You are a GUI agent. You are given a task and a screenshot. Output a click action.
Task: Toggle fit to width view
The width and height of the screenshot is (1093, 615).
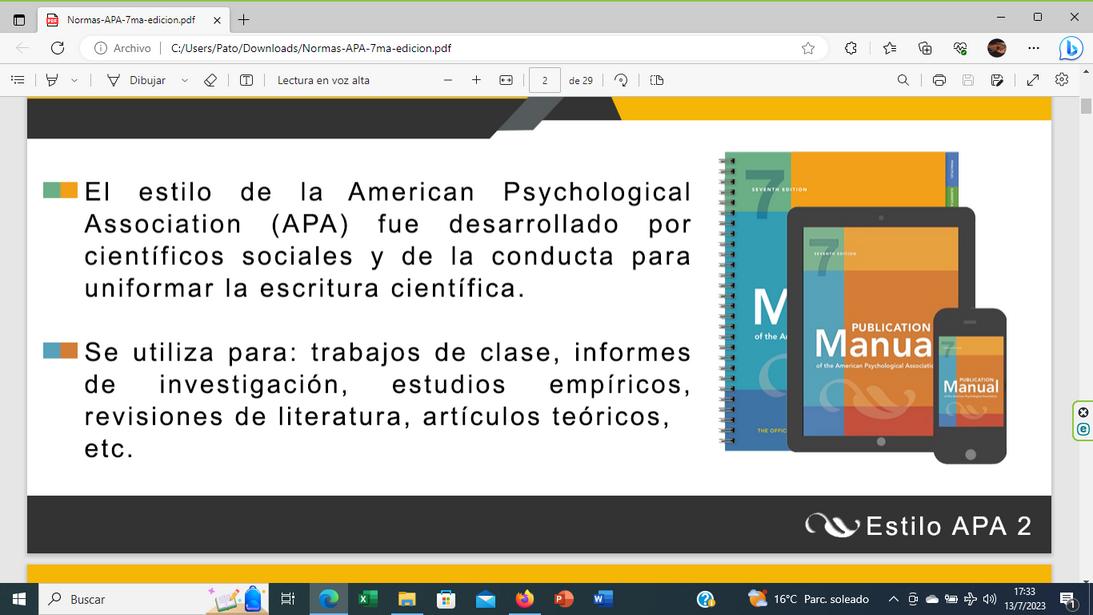[x=506, y=80]
